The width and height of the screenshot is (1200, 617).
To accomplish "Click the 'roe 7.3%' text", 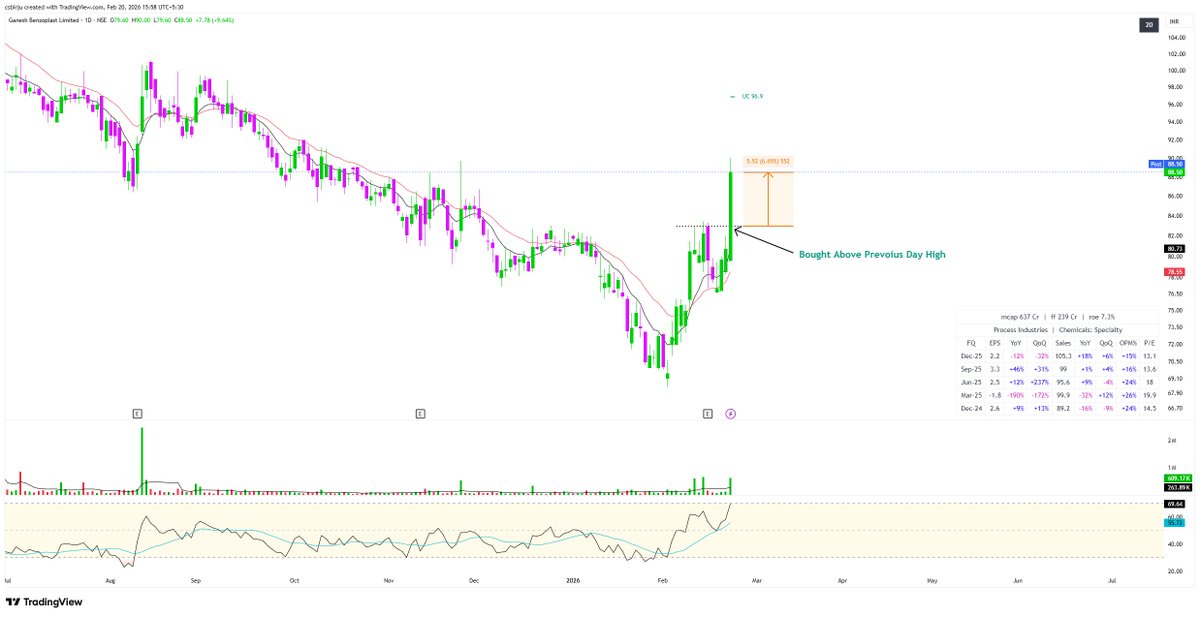I will point(1101,318).
